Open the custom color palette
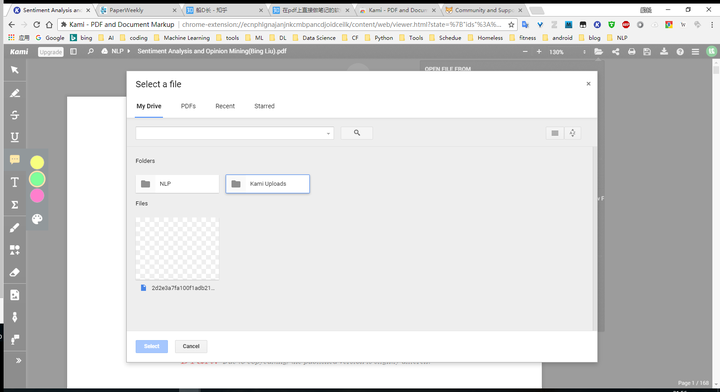 [x=37, y=219]
